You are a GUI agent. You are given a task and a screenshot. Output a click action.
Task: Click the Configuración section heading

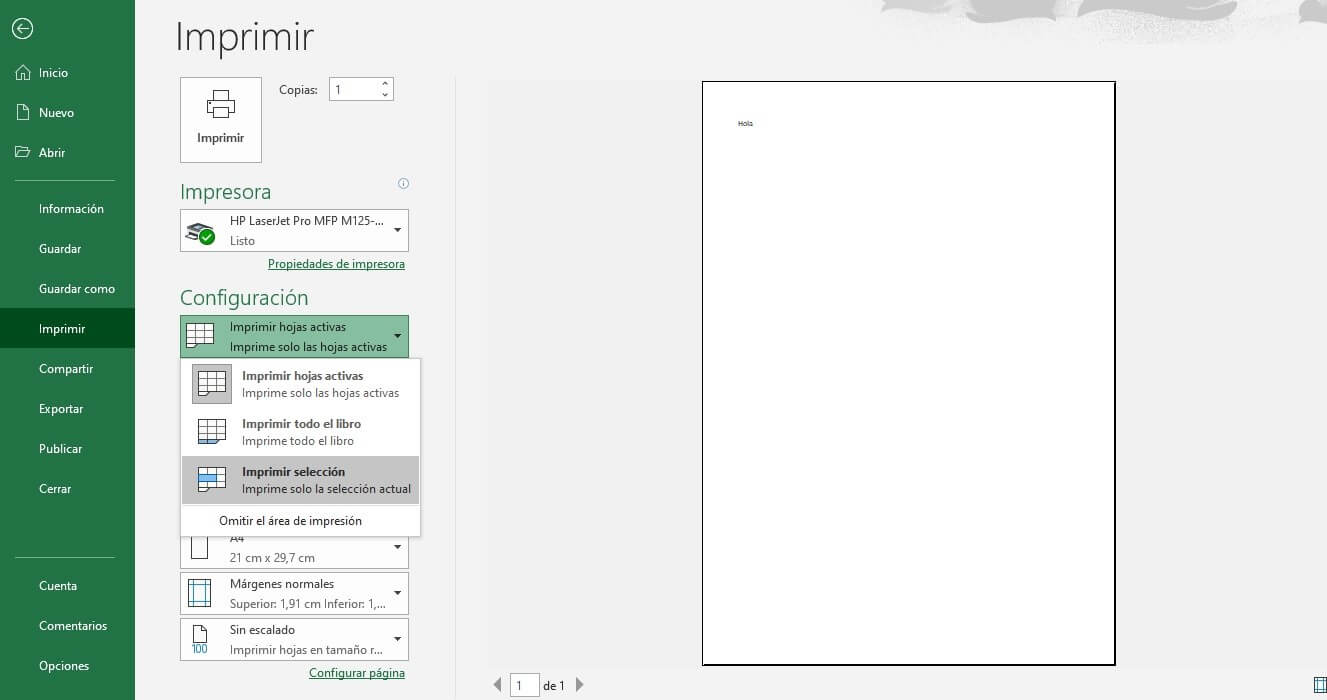pyautogui.click(x=244, y=298)
